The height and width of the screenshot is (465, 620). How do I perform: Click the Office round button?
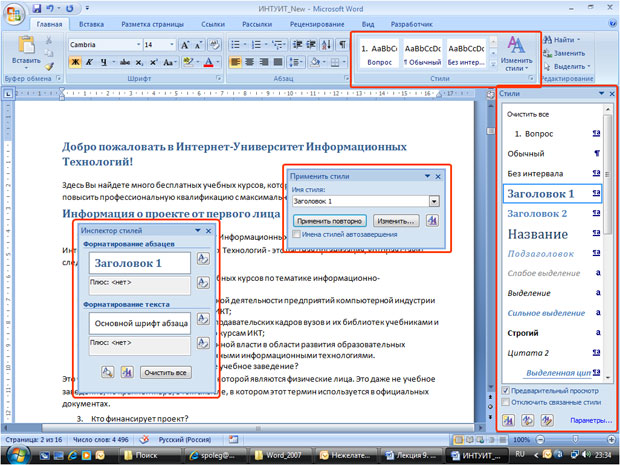pos(14,14)
